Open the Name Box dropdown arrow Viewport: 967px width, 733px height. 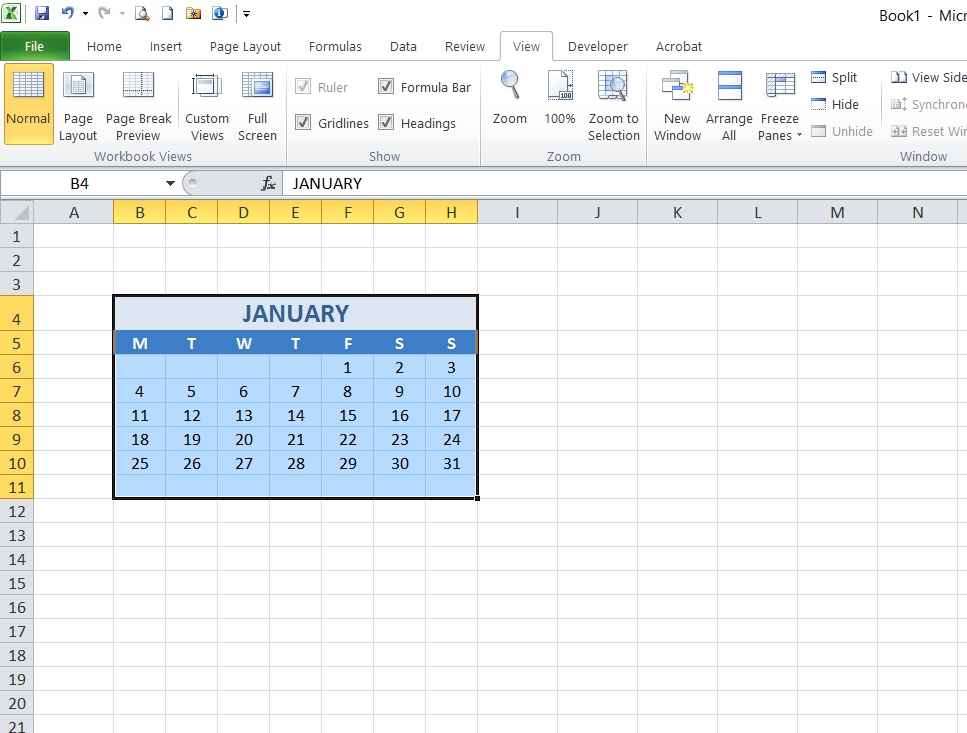pyautogui.click(x=170, y=183)
